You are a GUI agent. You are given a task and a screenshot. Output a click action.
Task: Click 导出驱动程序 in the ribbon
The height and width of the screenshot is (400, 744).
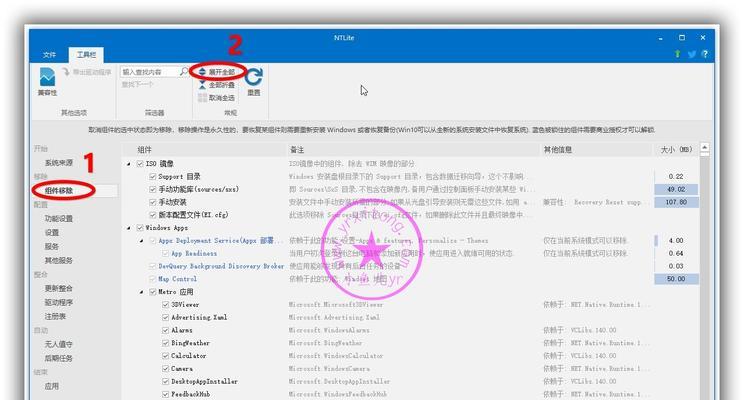87,72
